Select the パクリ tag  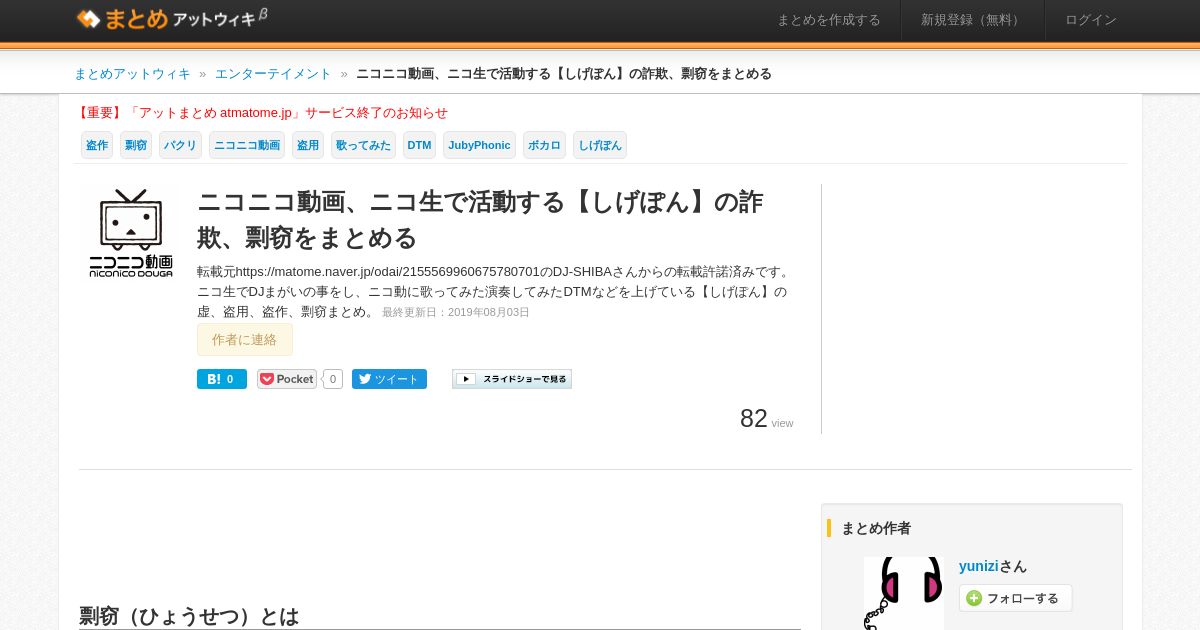point(180,145)
